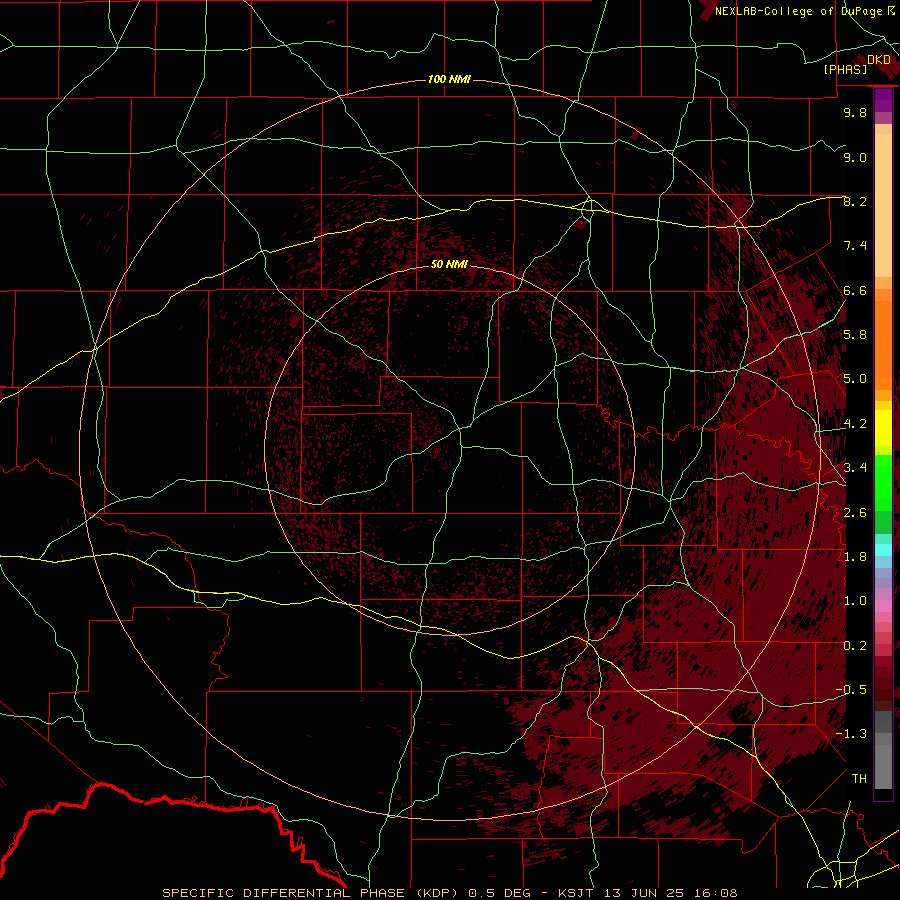
Task: Select the 9.8 value on the scale
Action: [x=855, y=112]
